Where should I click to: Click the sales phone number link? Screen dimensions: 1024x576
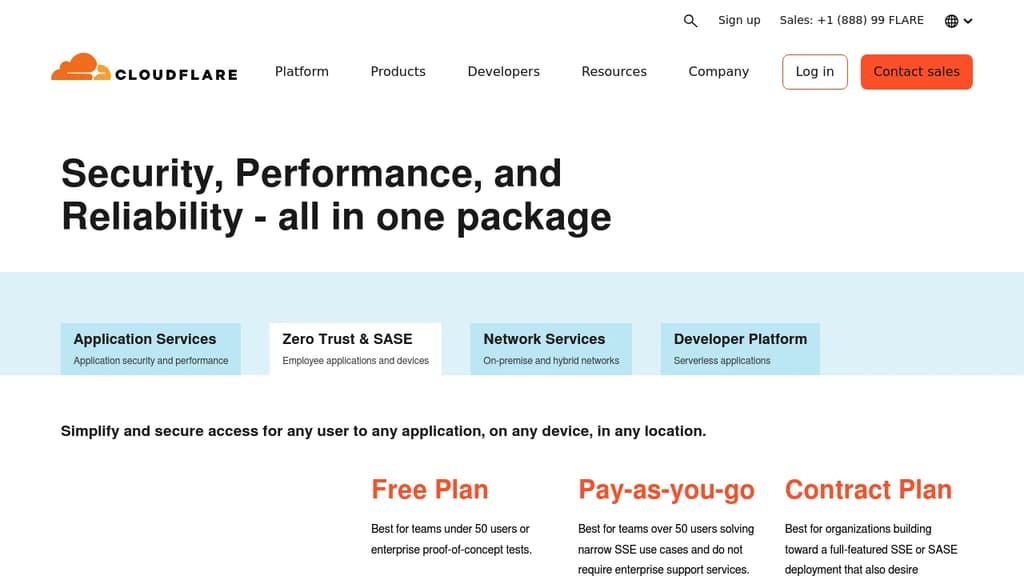pos(852,20)
